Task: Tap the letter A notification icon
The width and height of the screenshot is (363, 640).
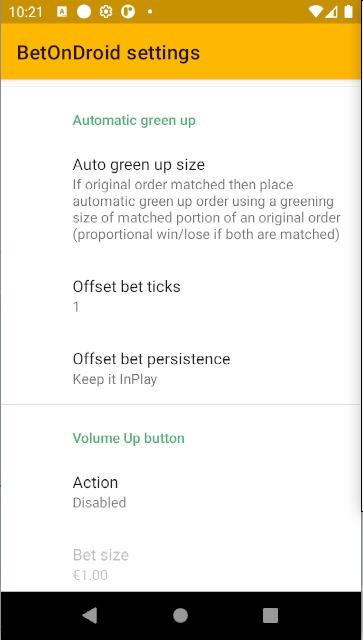Action: click(63, 12)
